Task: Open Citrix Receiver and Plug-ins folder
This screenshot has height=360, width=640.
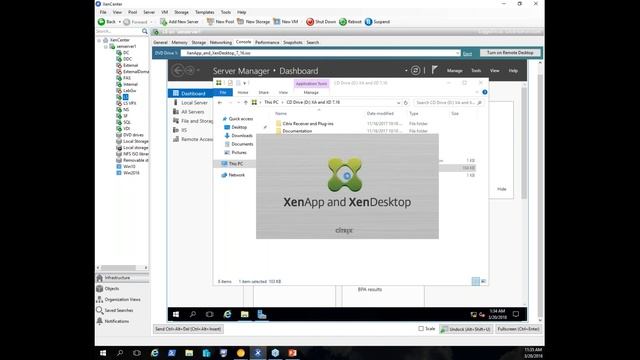Action: [x=308, y=124]
